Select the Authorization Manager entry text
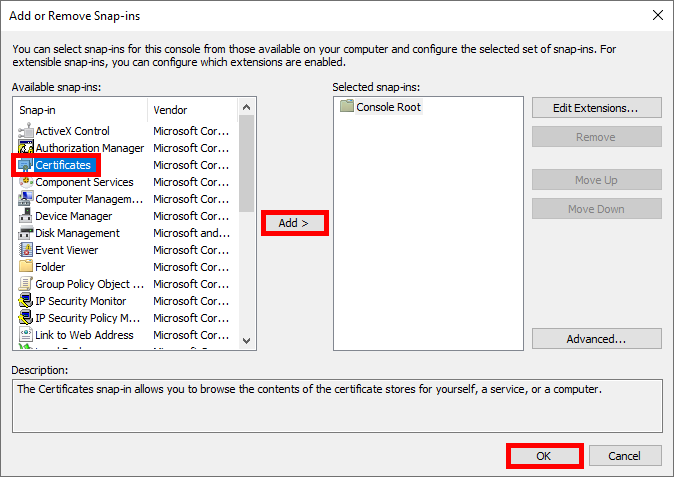The width and height of the screenshot is (674, 477). (89, 148)
